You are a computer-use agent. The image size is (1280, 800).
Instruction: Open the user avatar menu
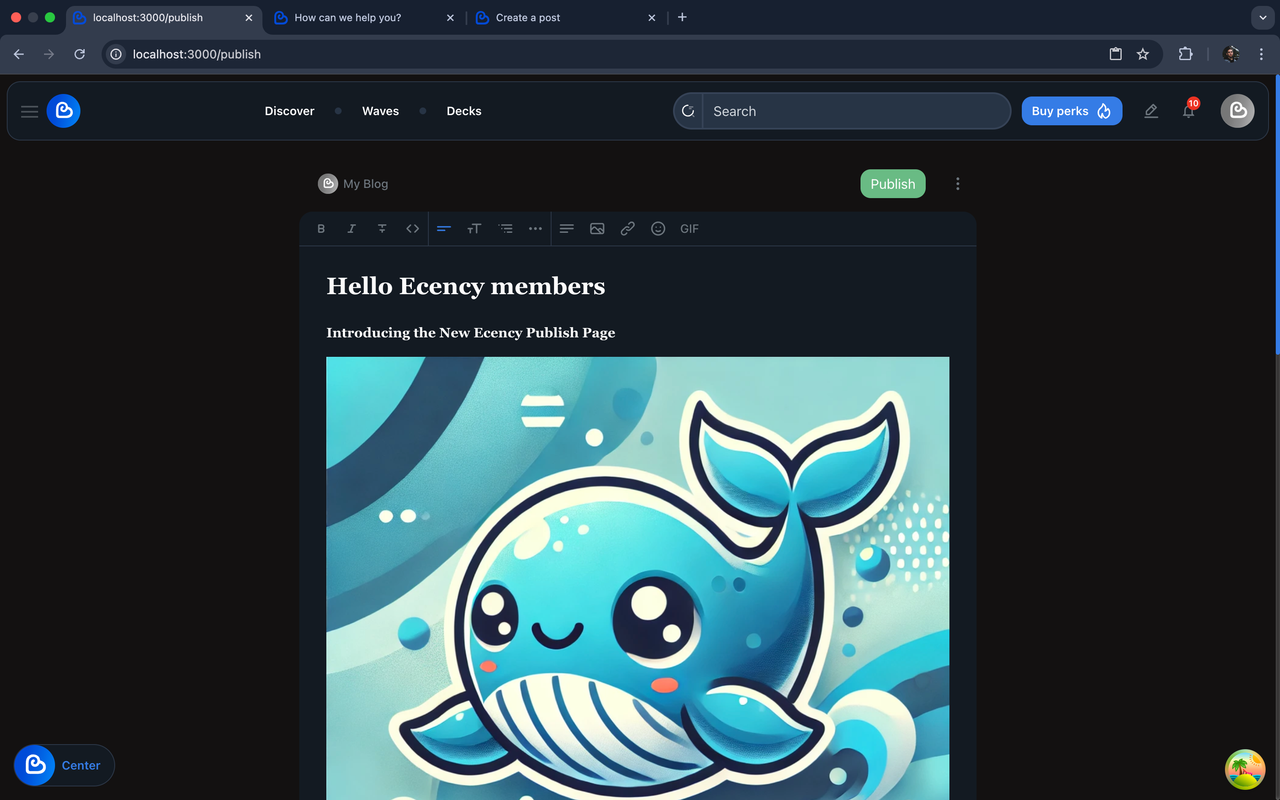(1238, 111)
